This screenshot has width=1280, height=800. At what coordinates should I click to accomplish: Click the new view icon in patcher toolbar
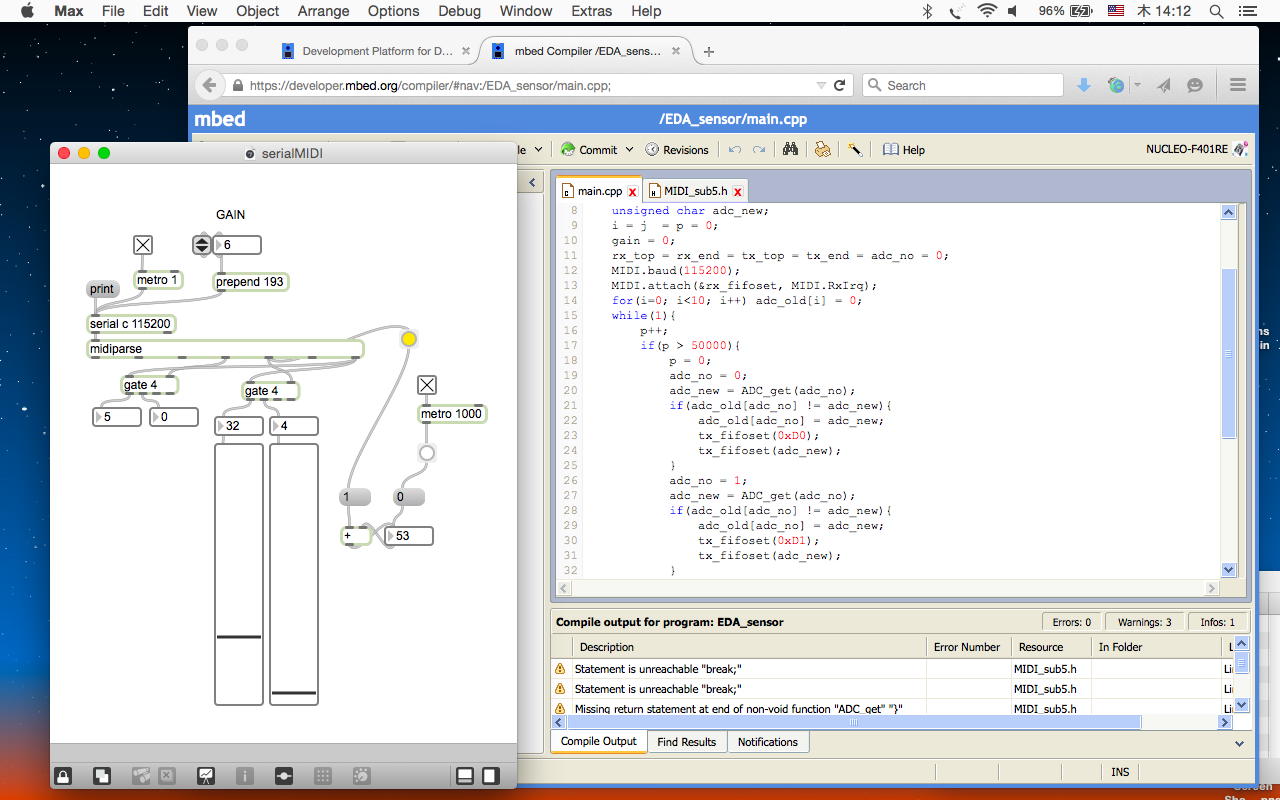click(x=102, y=775)
